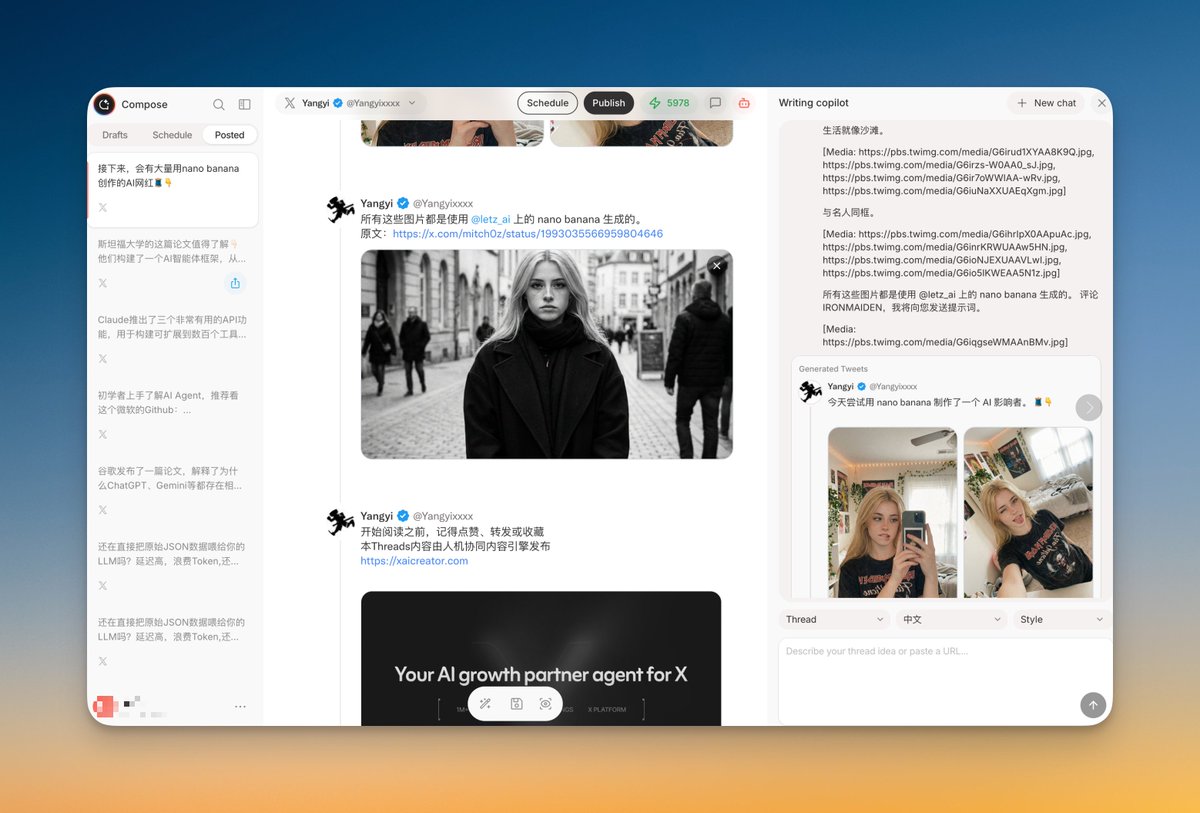Open the Style dropdown
The width and height of the screenshot is (1200, 813).
click(1062, 619)
